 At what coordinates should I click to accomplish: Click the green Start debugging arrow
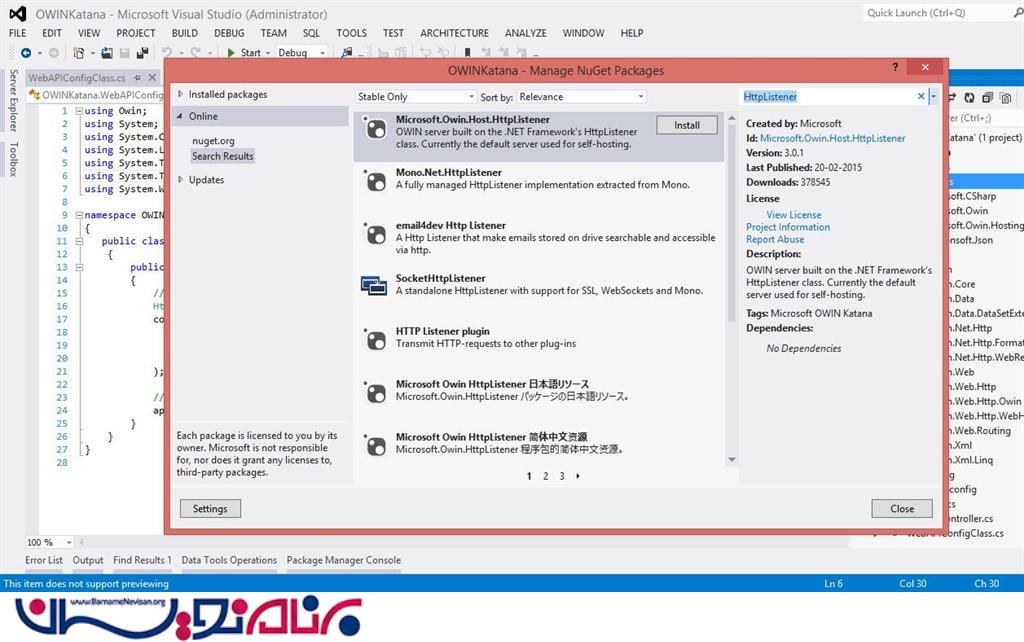[231, 53]
